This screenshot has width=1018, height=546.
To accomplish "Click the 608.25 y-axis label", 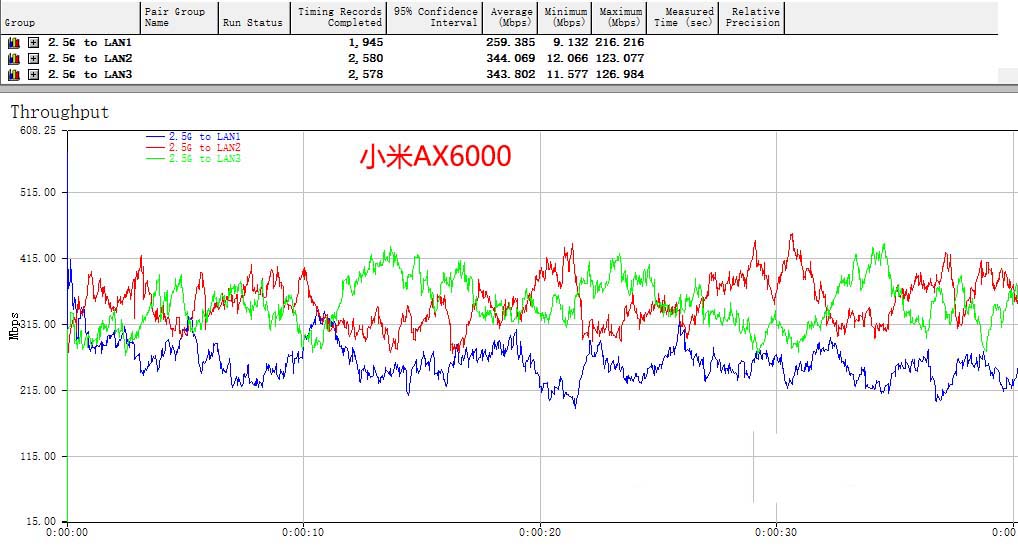I will click(38, 130).
